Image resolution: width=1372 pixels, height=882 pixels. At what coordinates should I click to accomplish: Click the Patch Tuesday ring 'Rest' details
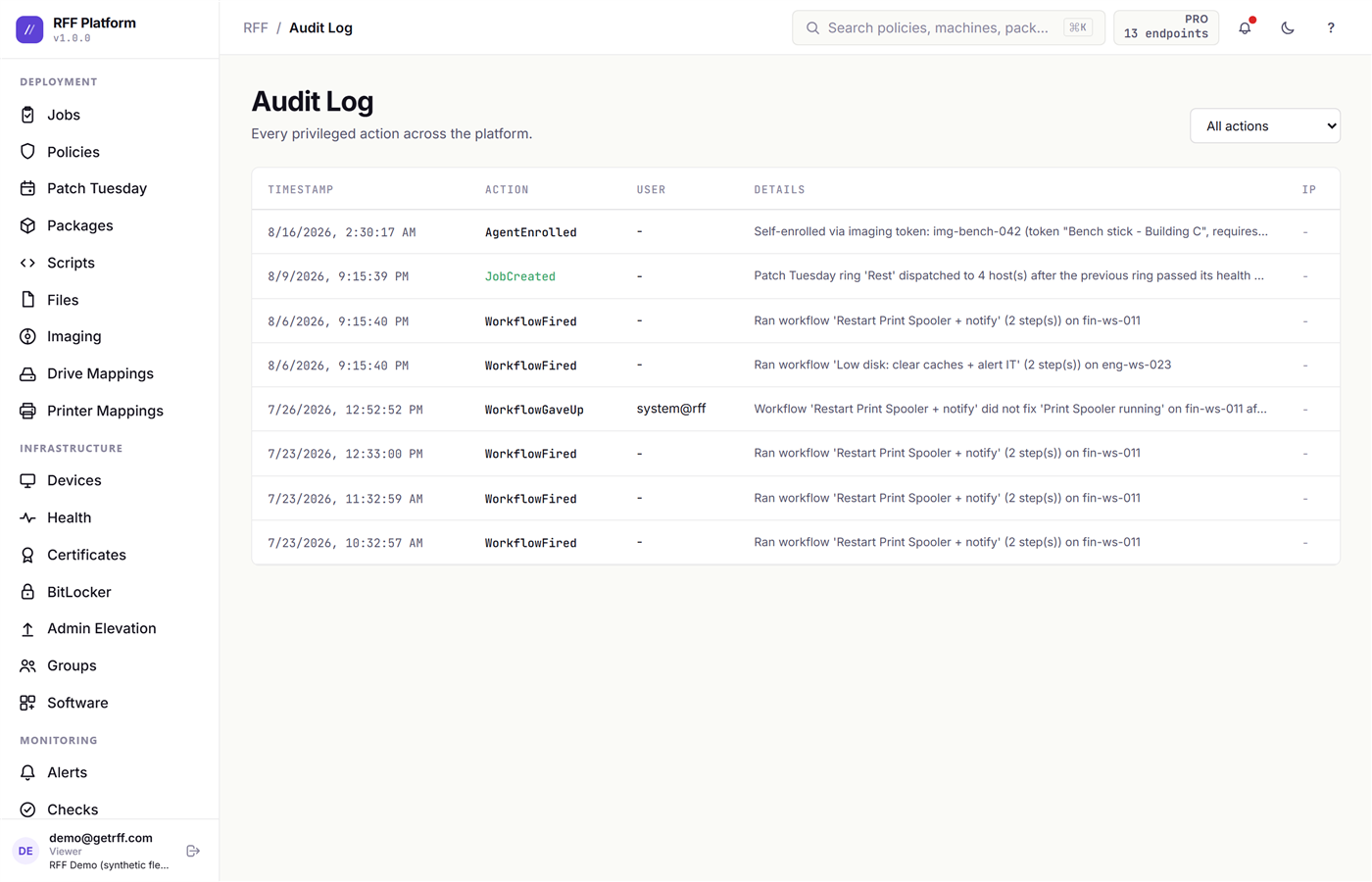coord(1009,275)
